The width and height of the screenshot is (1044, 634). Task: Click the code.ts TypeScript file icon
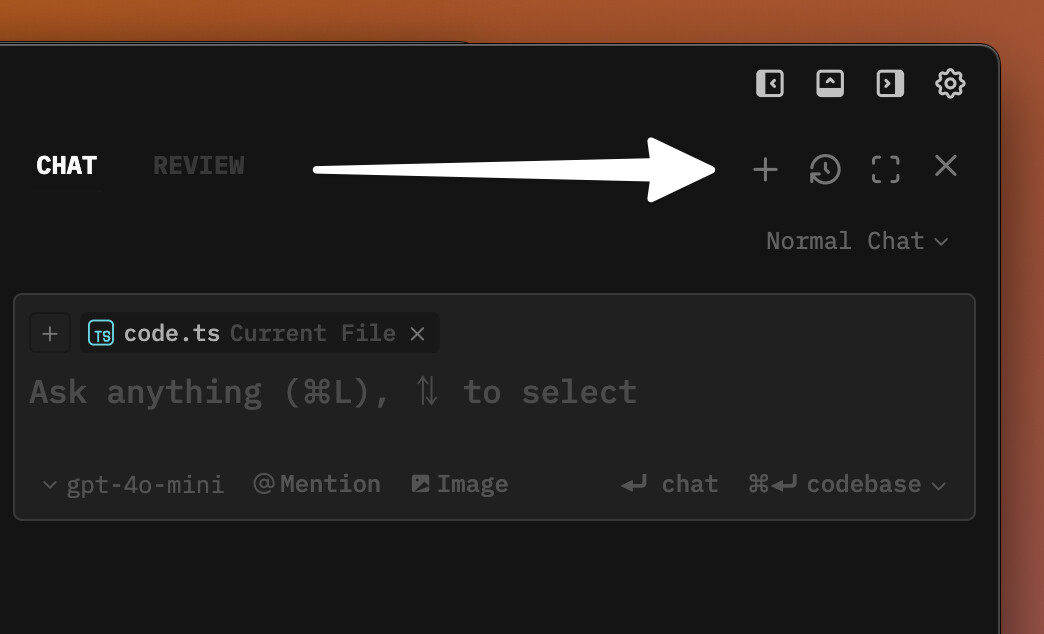[101, 333]
